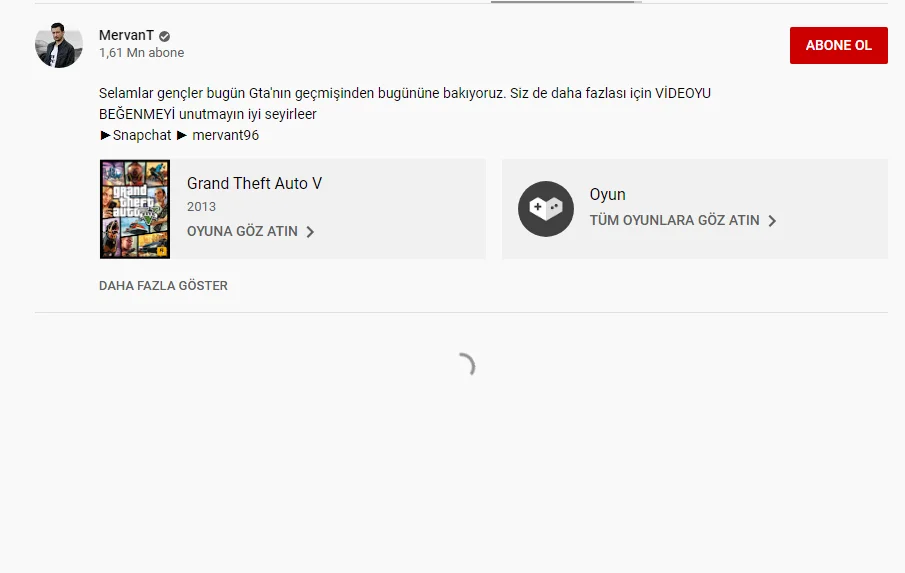Click TÜM OYUNLARA GÖZ ATIN link
The height and width of the screenshot is (573, 905).
674,220
